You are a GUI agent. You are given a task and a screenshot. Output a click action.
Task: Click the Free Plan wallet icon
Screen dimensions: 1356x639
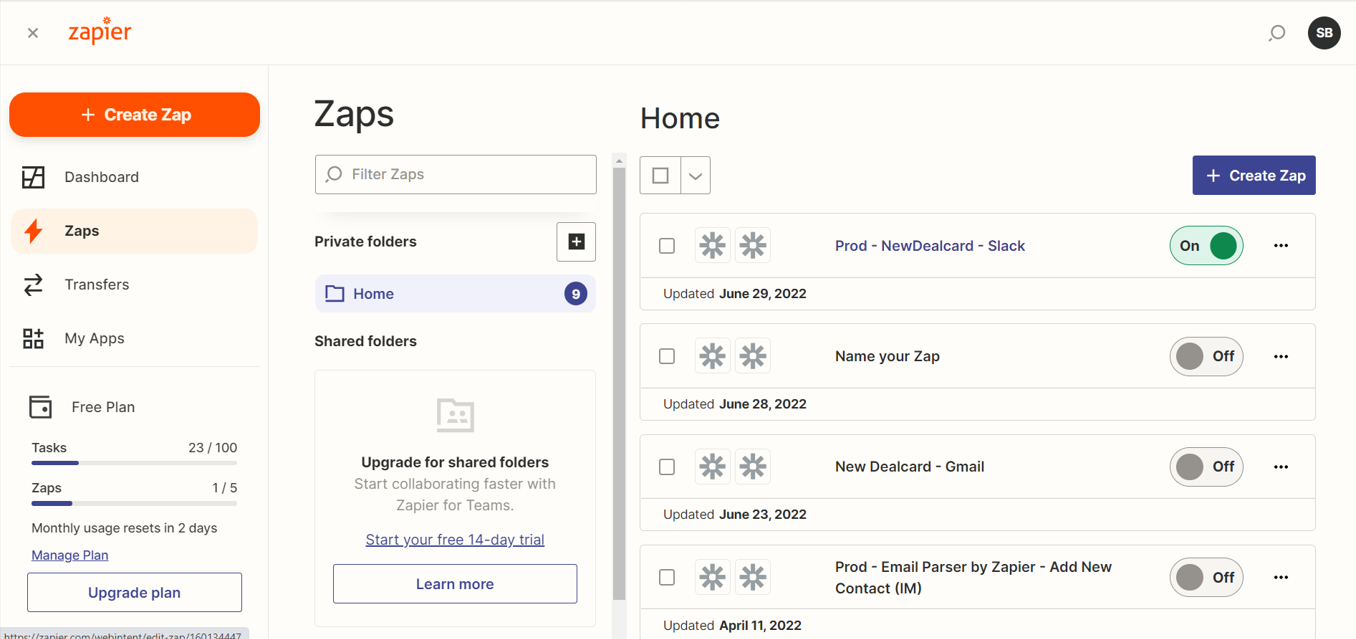[40, 407]
